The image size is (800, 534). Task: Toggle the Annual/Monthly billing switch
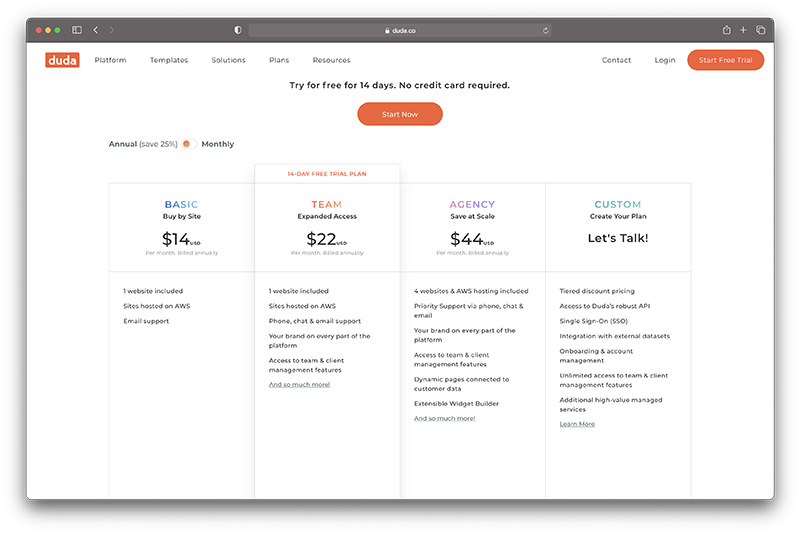[190, 144]
